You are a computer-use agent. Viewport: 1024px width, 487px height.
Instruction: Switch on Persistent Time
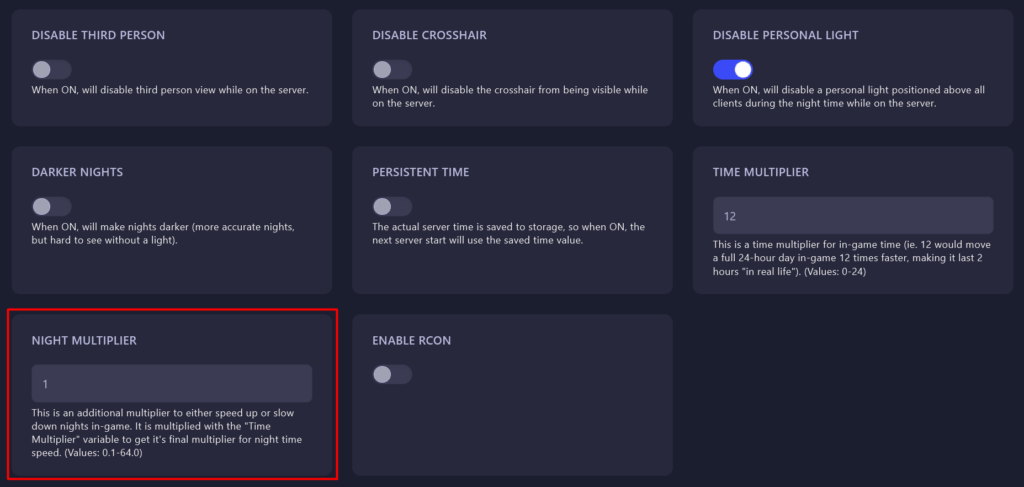pyautogui.click(x=392, y=207)
